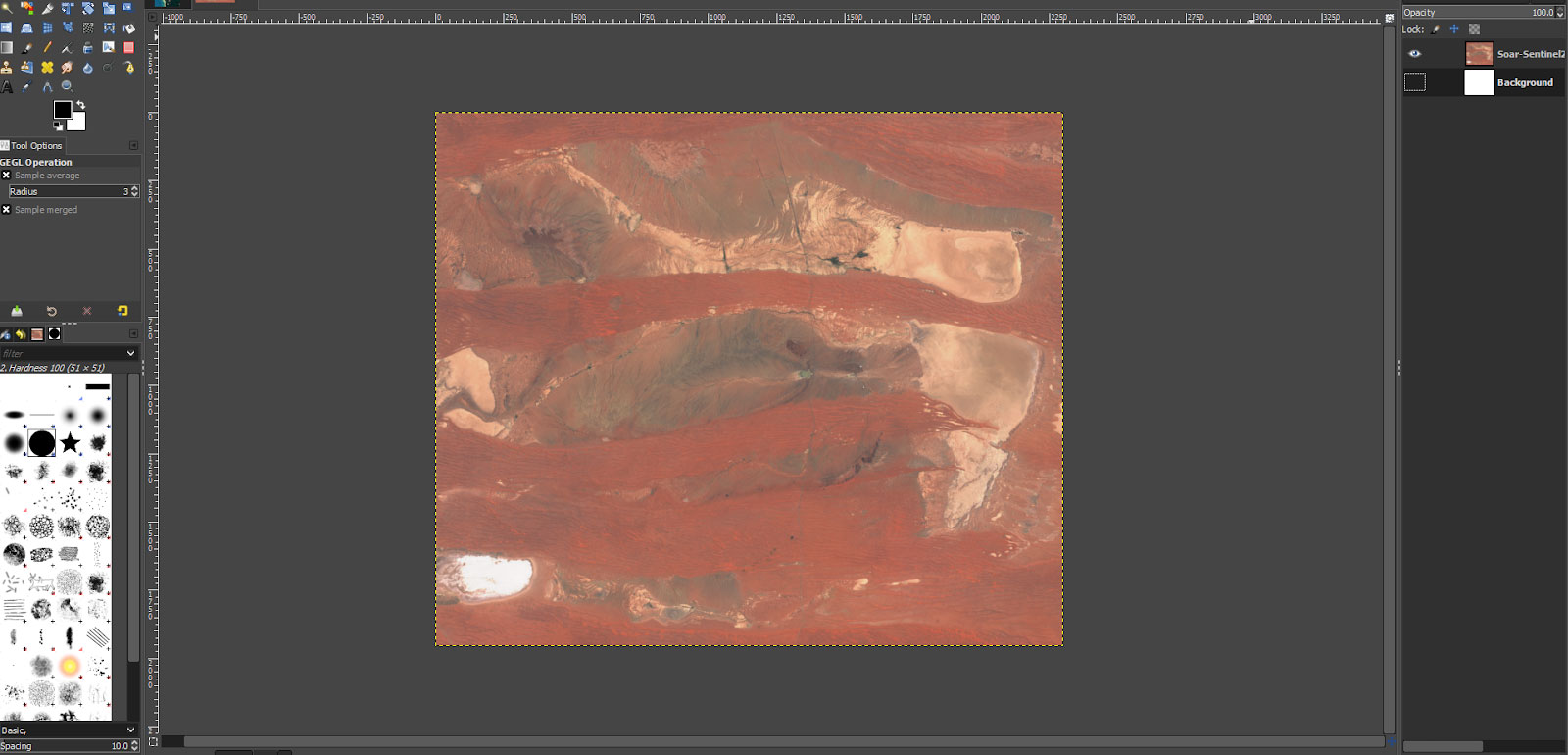The height and width of the screenshot is (755, 1568).
Task: Adjust the layer Opacity stepper arrows
Action: 1560,13
